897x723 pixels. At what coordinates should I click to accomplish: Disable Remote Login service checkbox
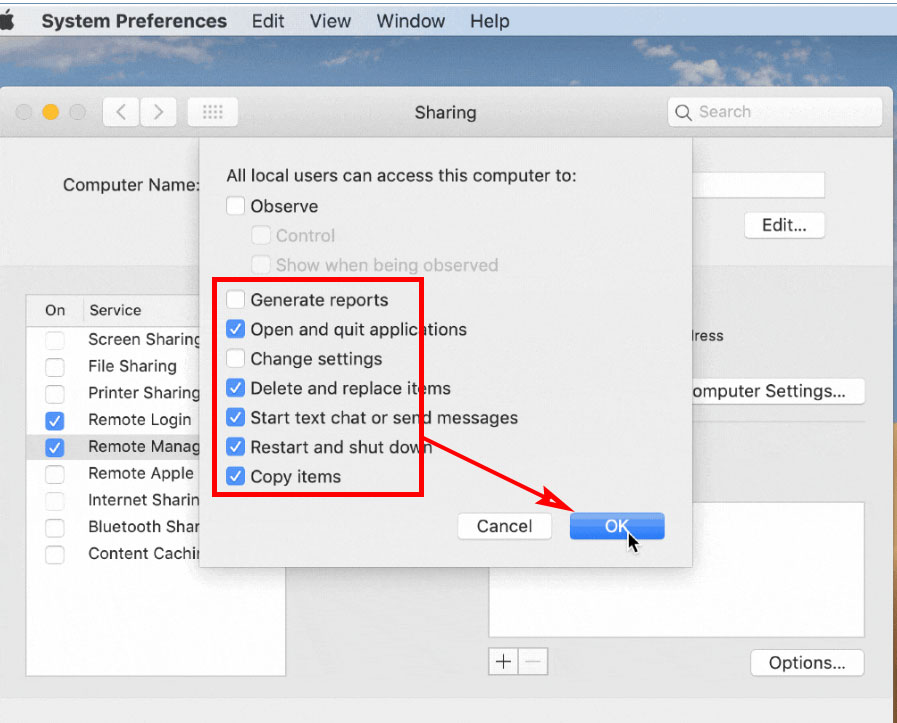point(55,420)
